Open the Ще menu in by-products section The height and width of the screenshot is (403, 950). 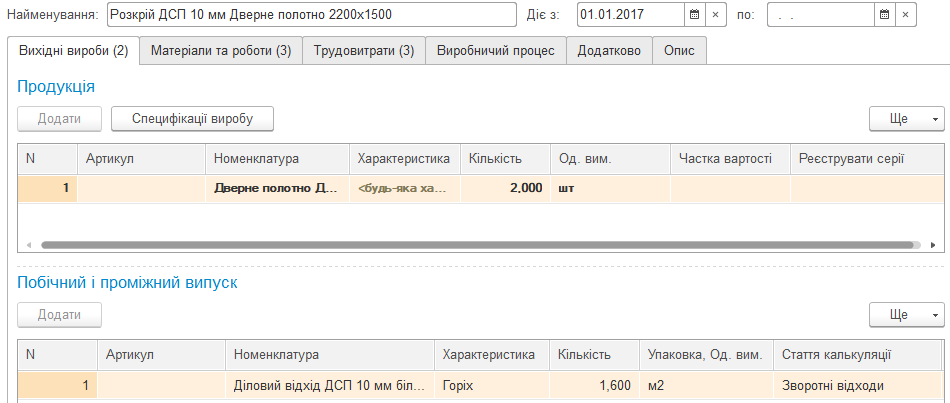[x=906, y=314]
